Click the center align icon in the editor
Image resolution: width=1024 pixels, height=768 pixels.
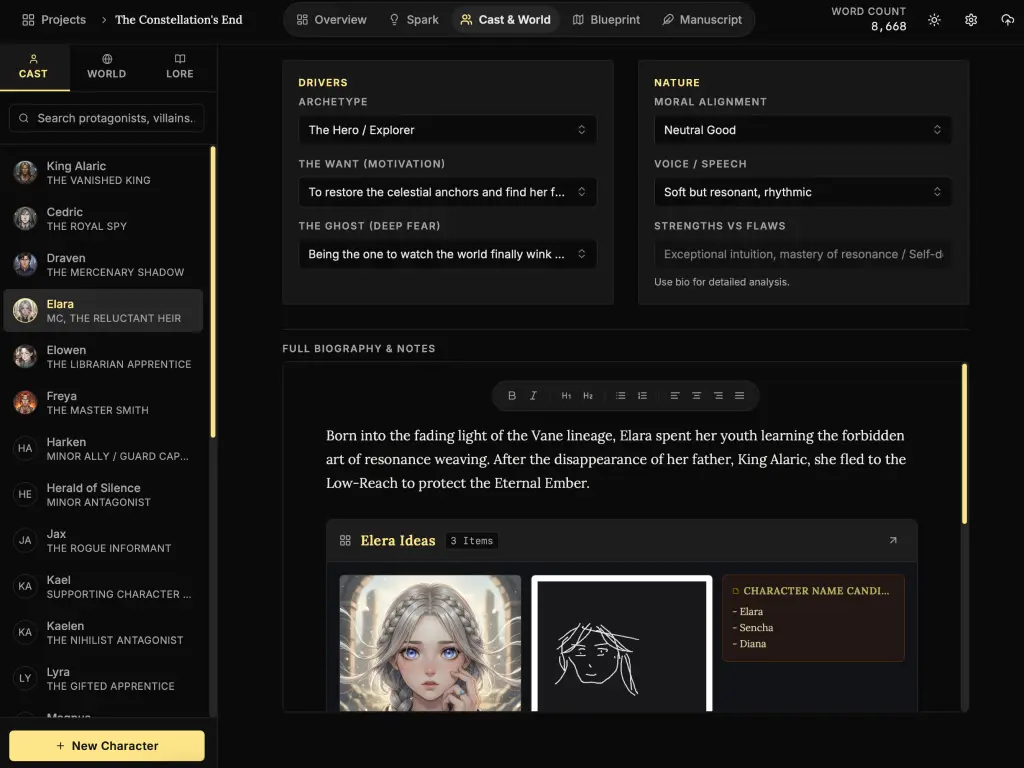coord(695,395)
